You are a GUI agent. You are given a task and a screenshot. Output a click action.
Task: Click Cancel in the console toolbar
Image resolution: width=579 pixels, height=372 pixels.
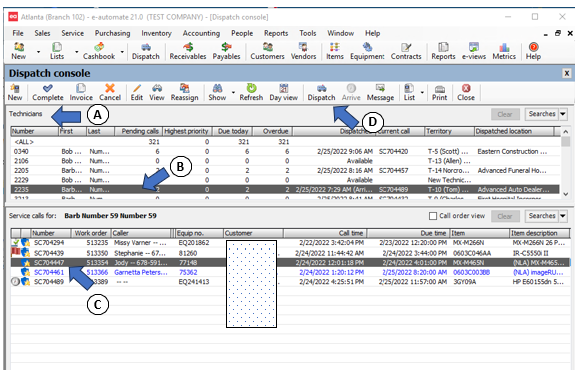point(110,92)
